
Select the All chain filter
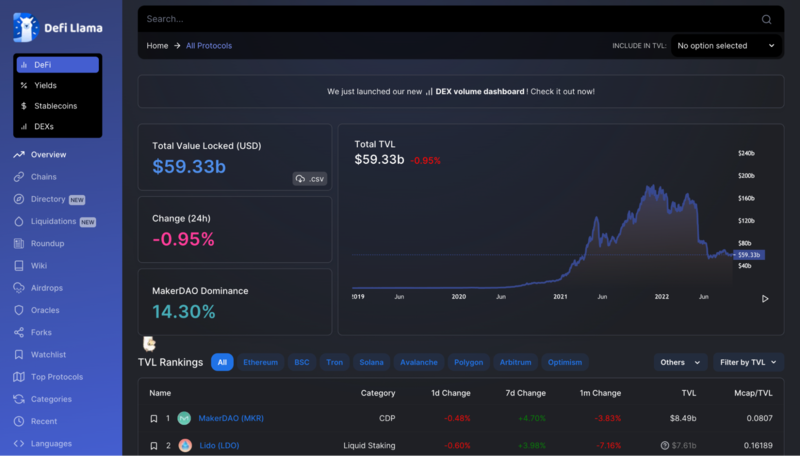pyautogui.click(x=222, y=362)
